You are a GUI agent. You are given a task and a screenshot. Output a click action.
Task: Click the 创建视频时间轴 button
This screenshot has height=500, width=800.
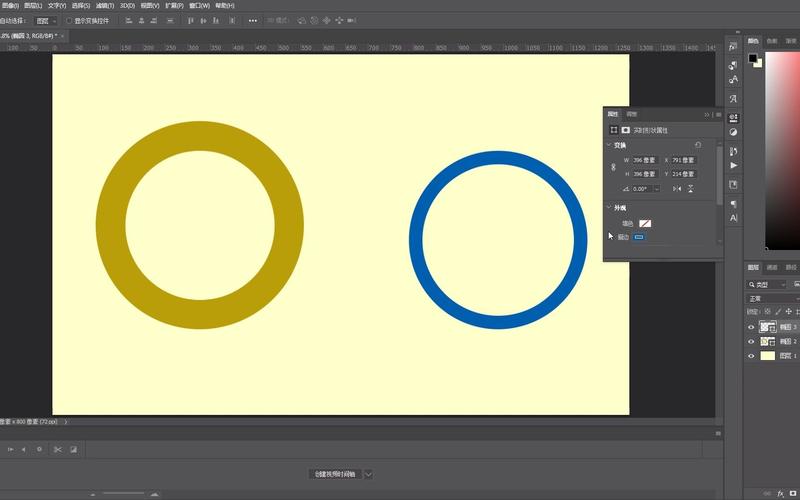(x=333, y=474)
